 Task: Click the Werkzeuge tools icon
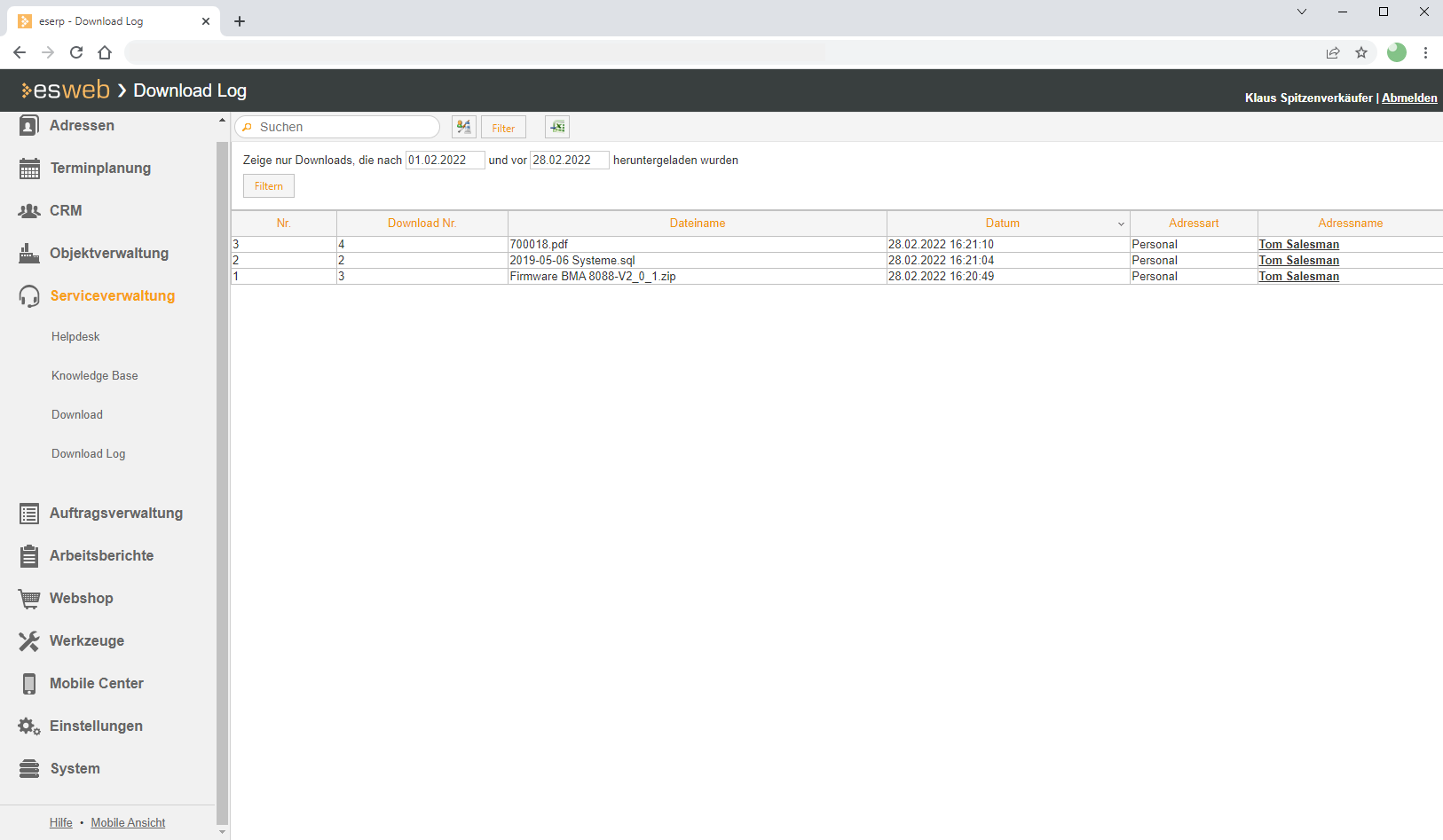(x=29, y=641)
